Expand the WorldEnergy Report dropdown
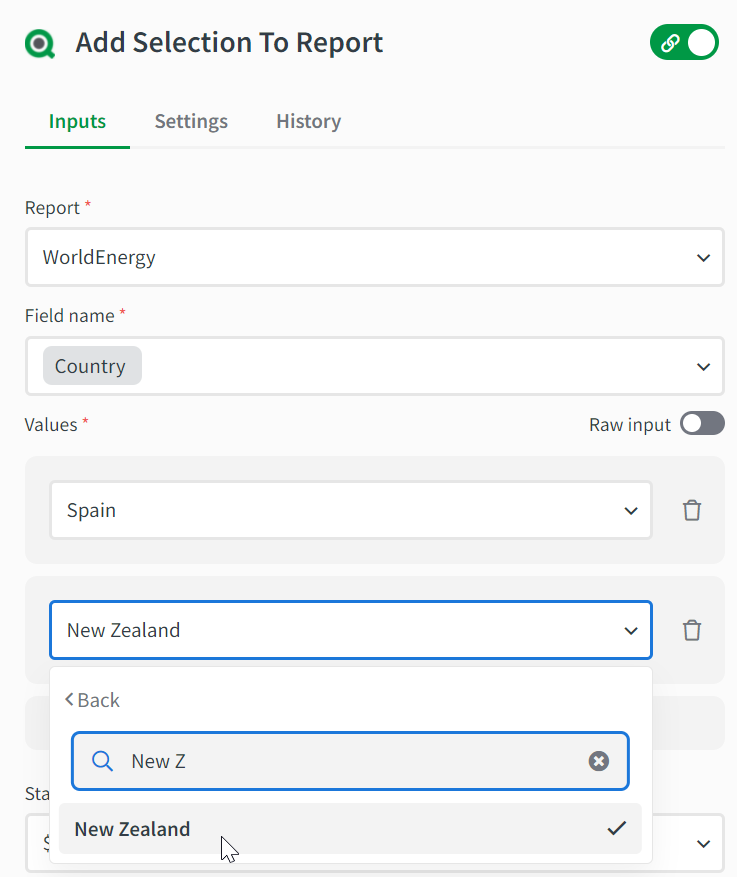The image size is (737, 877). pyautogui.click(x=374, y=257)
